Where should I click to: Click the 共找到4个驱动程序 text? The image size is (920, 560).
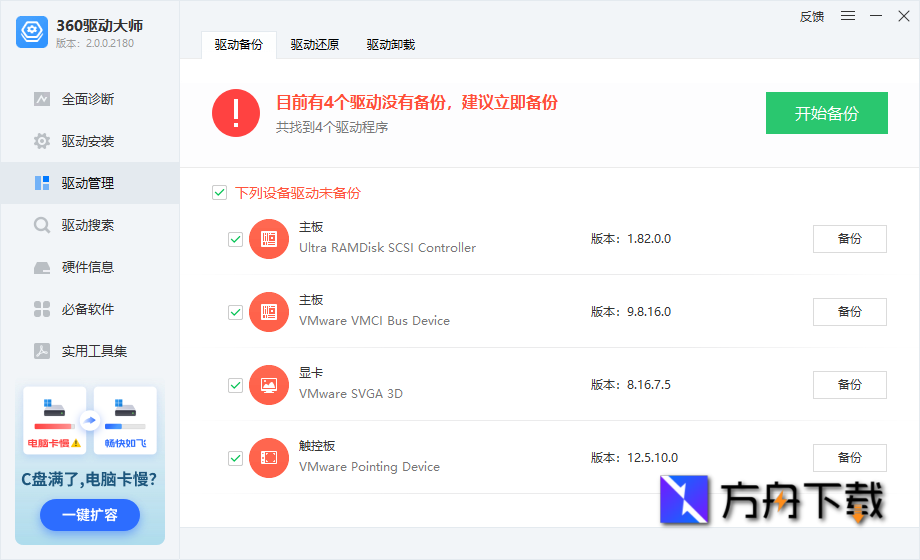click(x=332, y=127)
